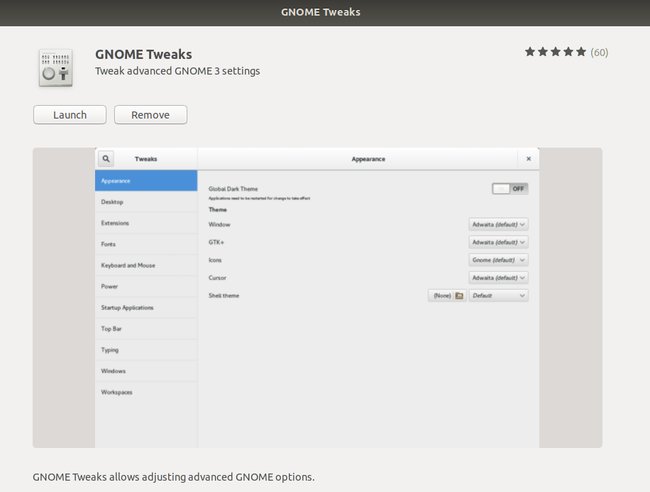650x492 pixels.
Task: Click the 'Icons' label in the Theme section
Action: click(x=215, y=260)
